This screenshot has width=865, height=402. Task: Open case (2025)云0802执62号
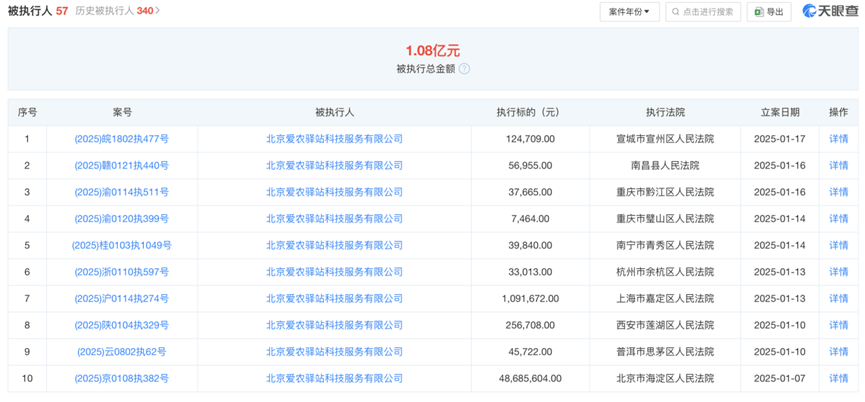point(121,352)
